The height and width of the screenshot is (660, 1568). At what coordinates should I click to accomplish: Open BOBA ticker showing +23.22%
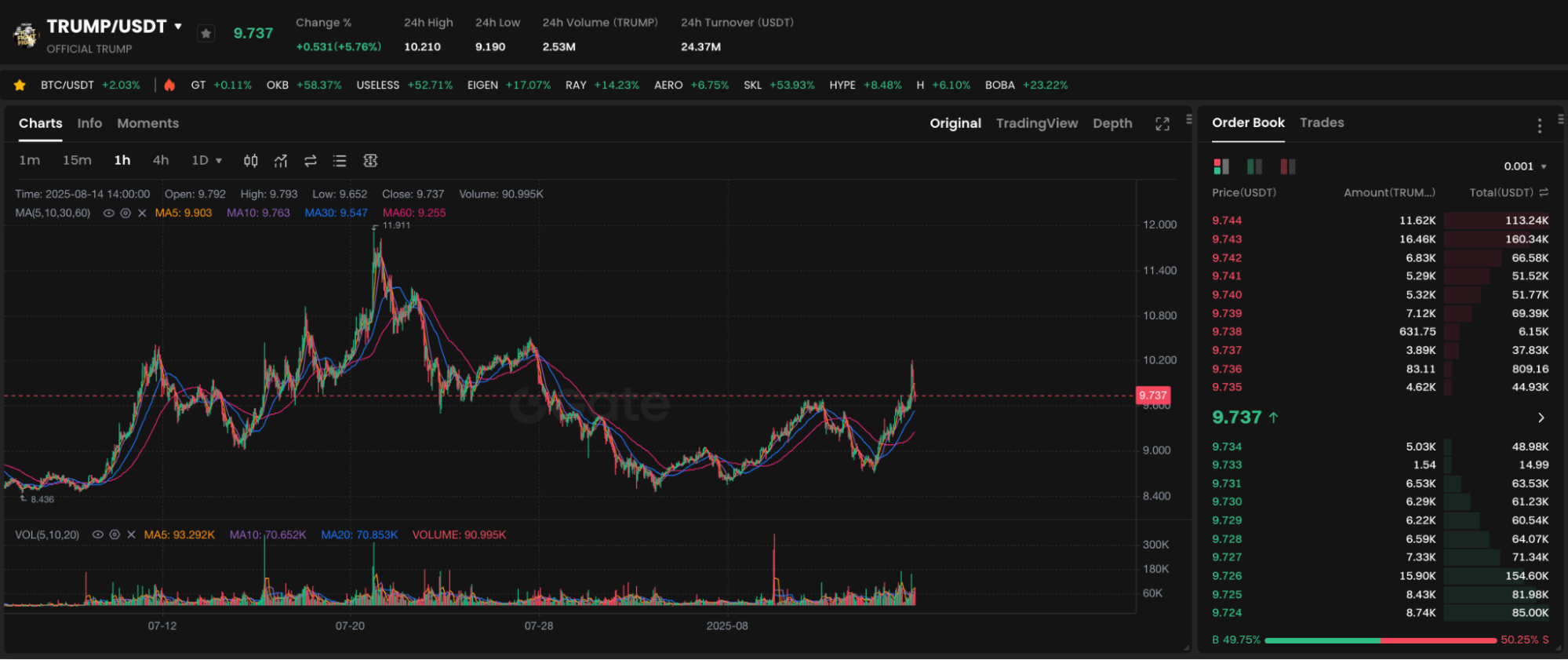click(x=1026, y=85)
